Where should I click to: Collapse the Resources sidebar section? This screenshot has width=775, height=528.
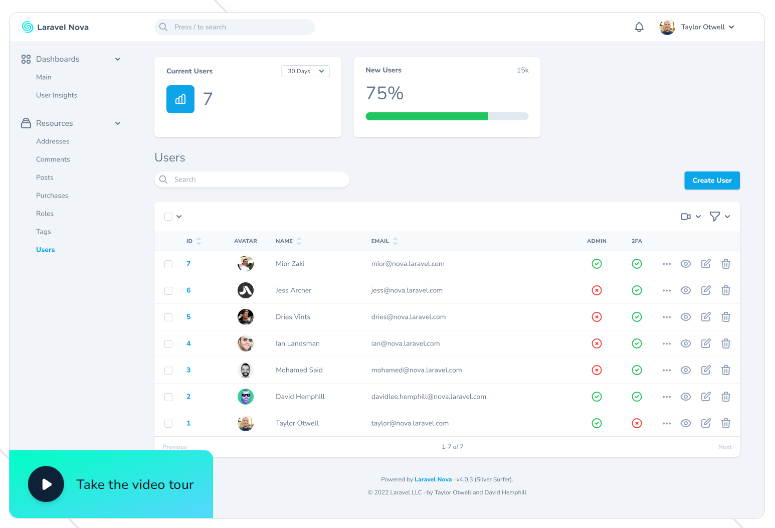(118, 124)
